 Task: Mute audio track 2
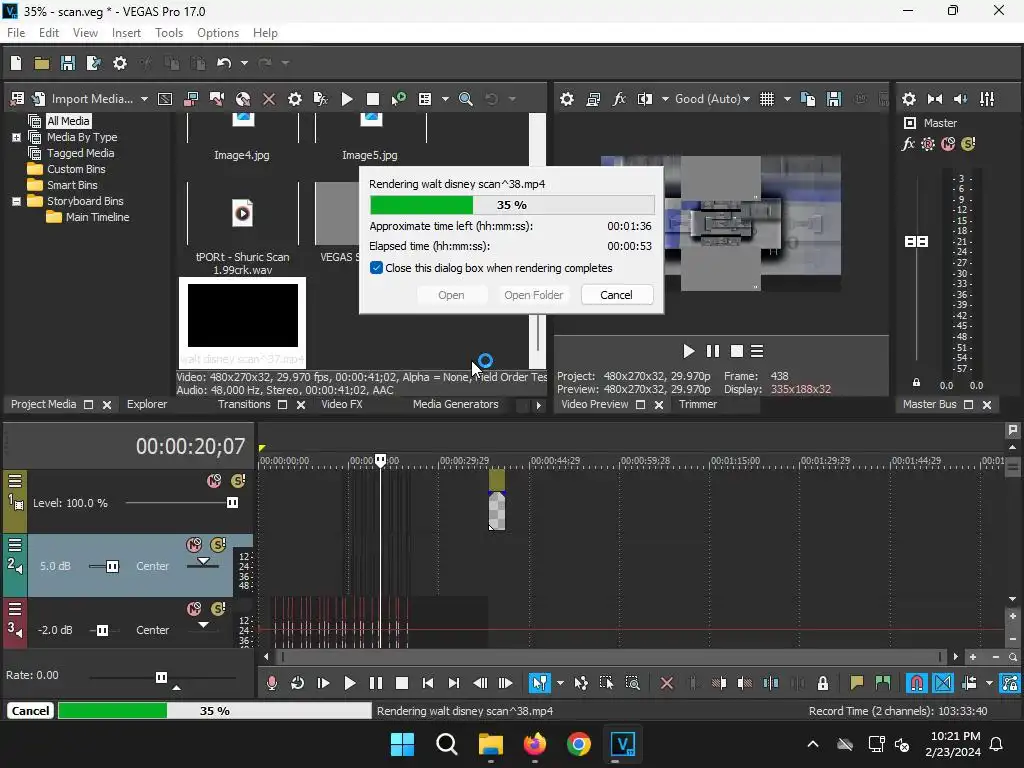(x=194, y=545)
